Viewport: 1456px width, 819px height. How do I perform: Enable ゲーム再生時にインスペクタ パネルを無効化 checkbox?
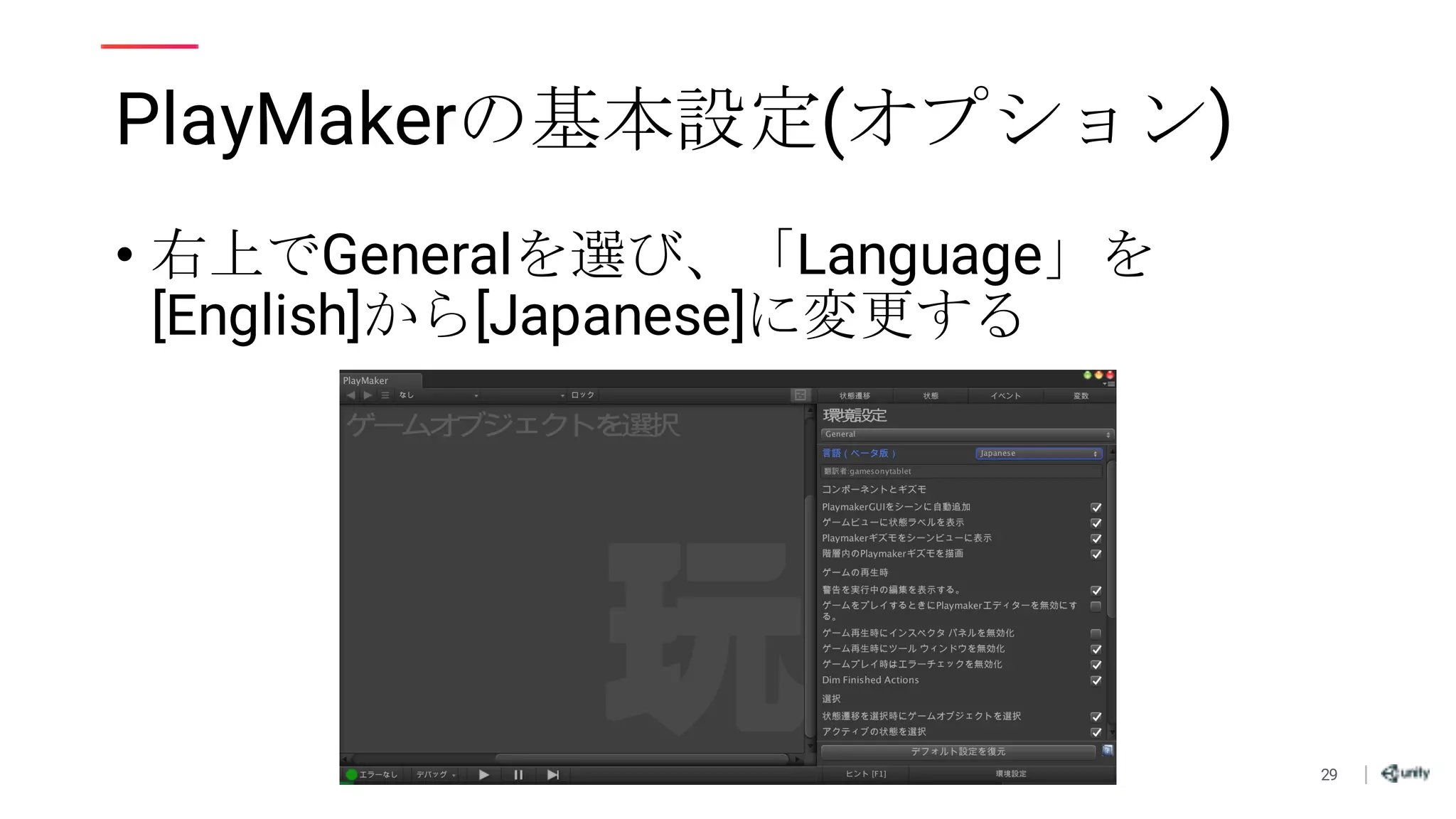[x=1096, y=633]
